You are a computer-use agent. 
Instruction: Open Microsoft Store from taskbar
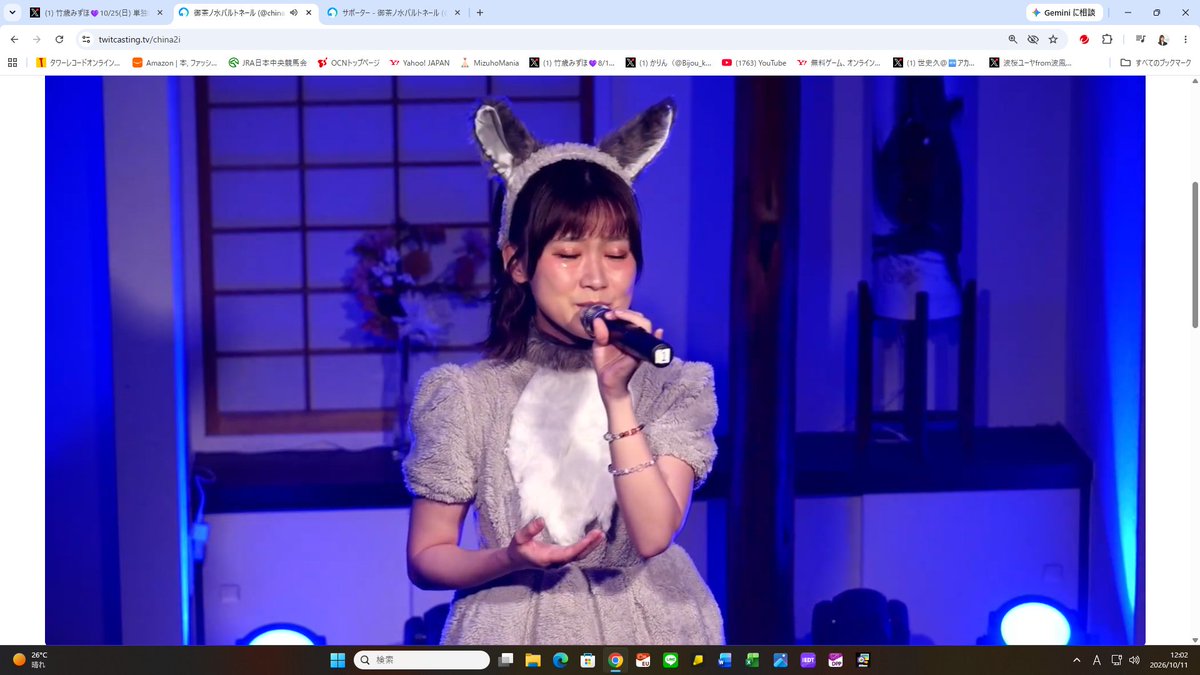[588, 660]
